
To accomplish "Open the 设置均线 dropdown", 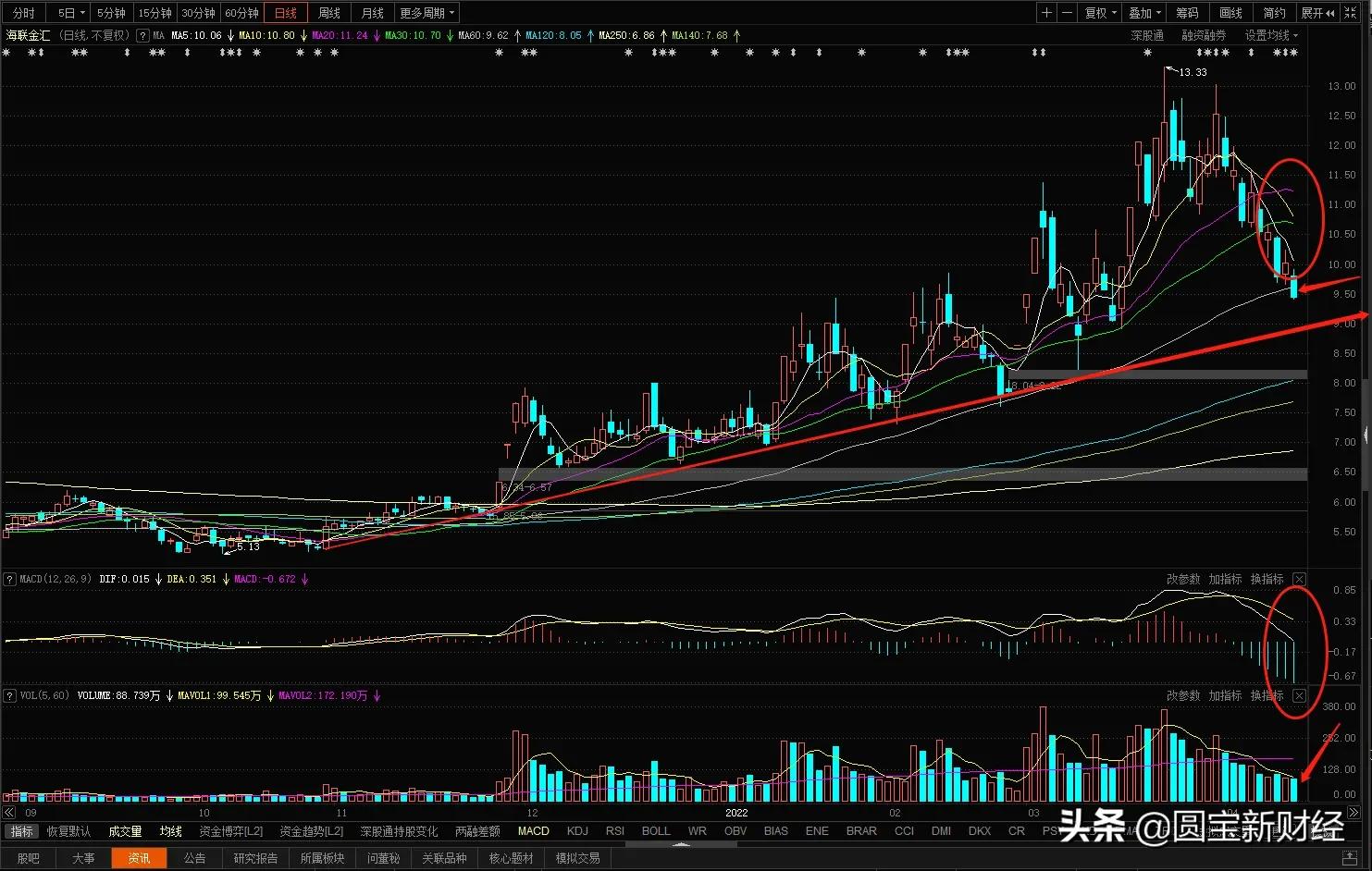I will click(x=1271, y=36).
